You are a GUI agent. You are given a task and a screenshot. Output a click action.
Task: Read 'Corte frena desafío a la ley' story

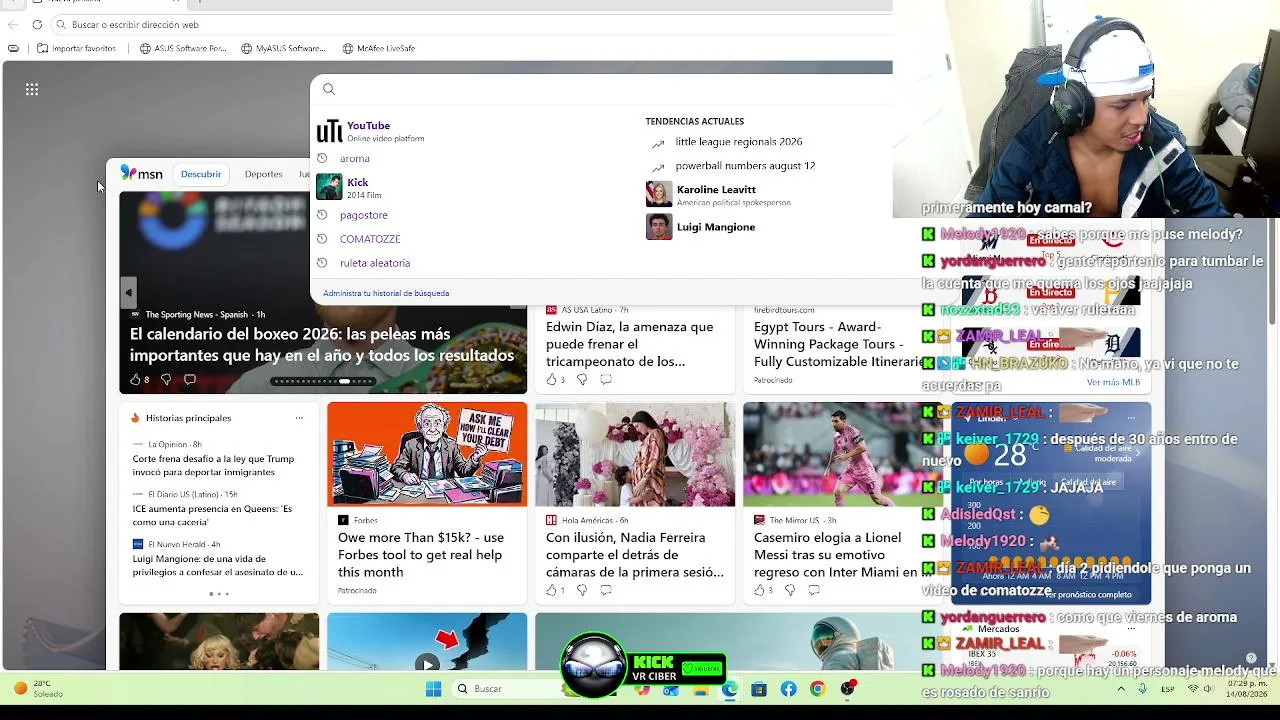[213, 466]
